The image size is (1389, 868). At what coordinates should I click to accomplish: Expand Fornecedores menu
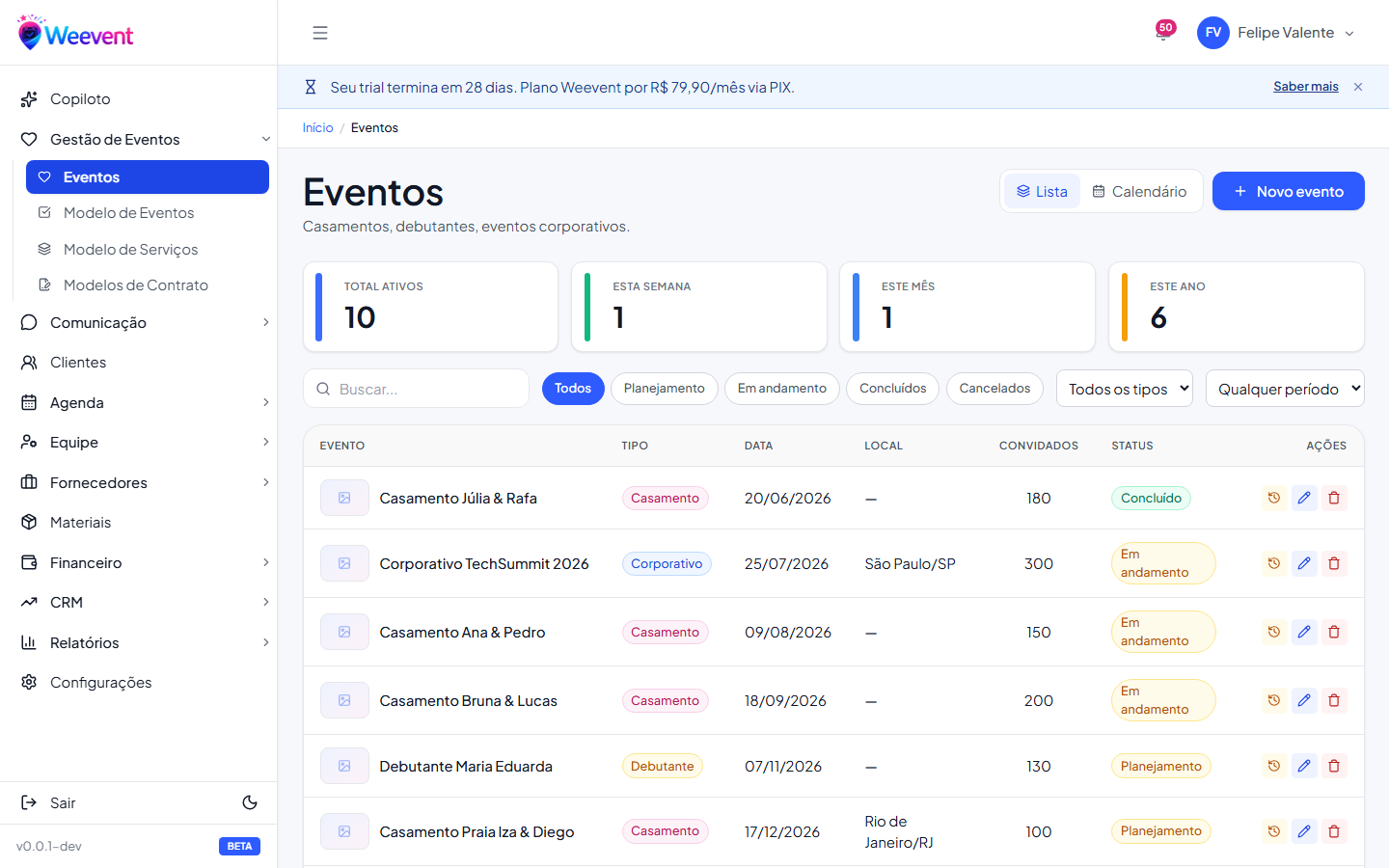pos(139,483)
